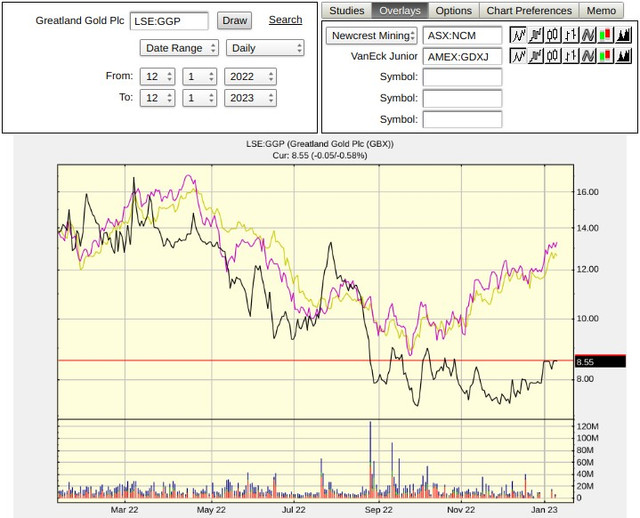640x518 pixels.
Task: Click the AMEX:GDXJ overlay symbol field
Action: pos(462,56)
